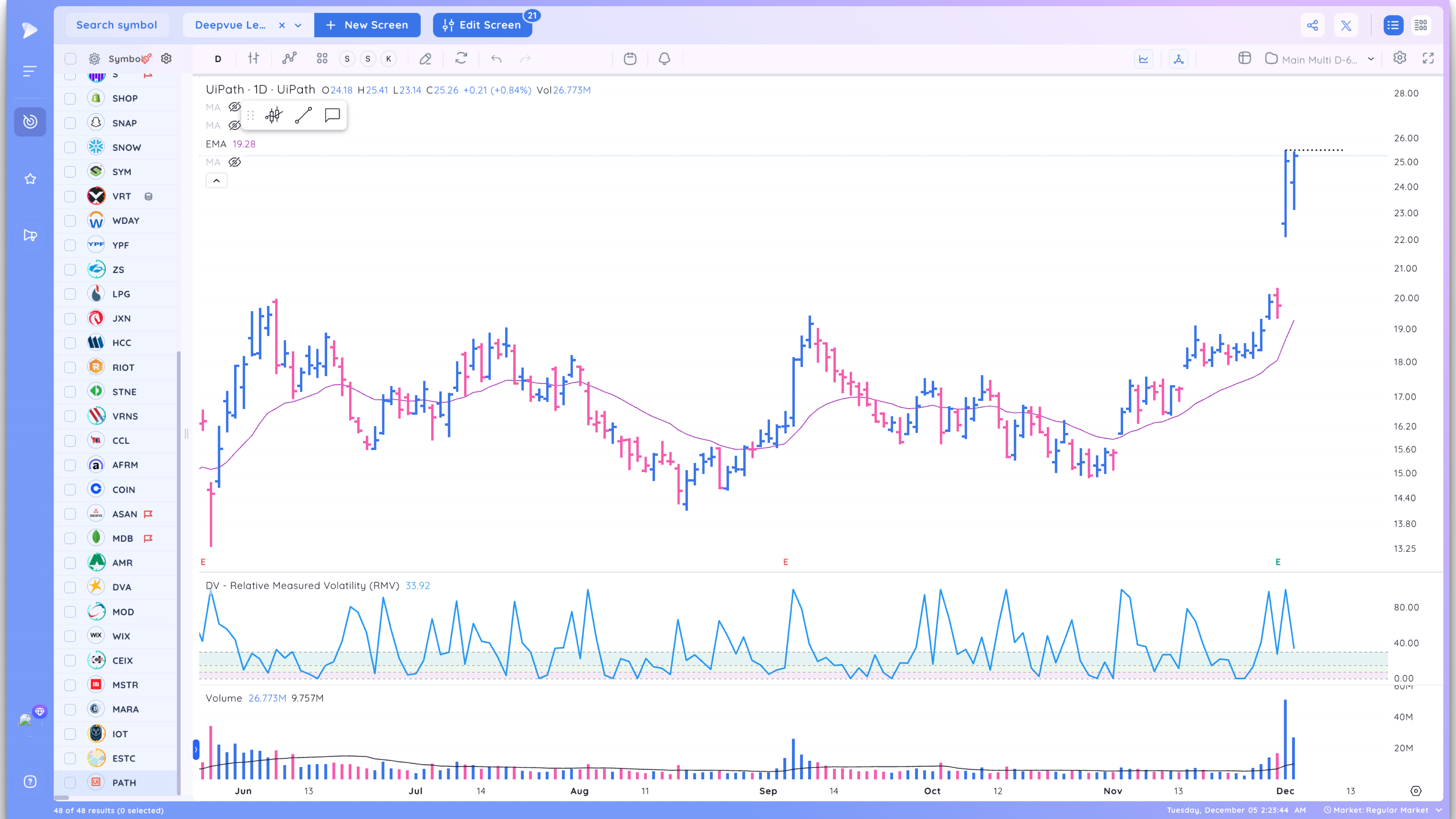
Task: Click the K shortcut button
Action: [x=389, y=59]
